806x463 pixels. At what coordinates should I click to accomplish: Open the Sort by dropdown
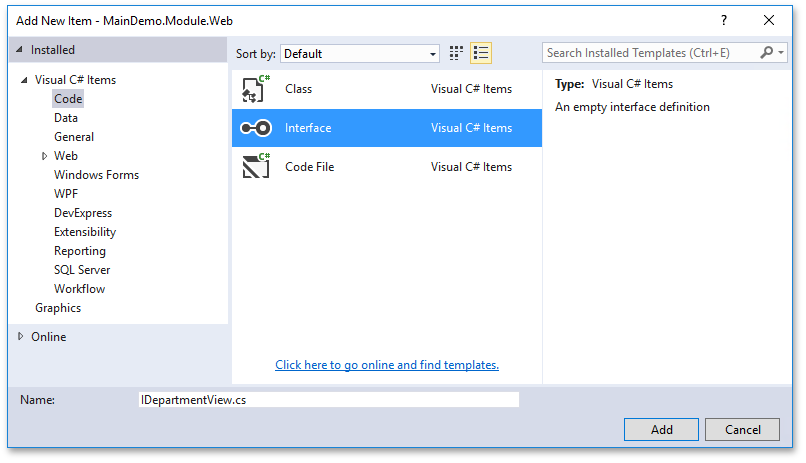(360, 54)
